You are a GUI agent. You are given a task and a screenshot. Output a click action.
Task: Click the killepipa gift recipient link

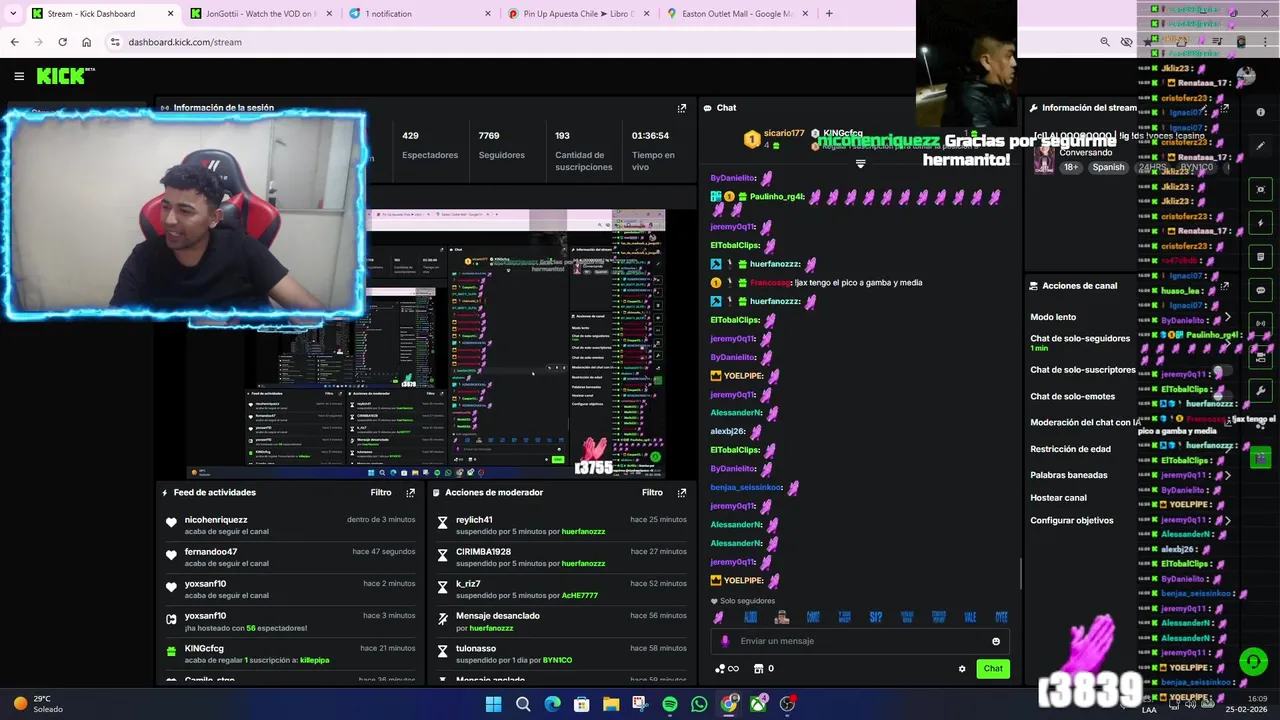[x=314, y=660]
